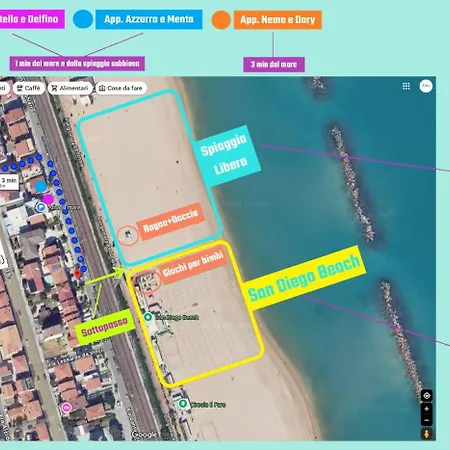Select the 3 min dal mare label
The height and width of the screenshot is (450, 450).
coord(274,64)
